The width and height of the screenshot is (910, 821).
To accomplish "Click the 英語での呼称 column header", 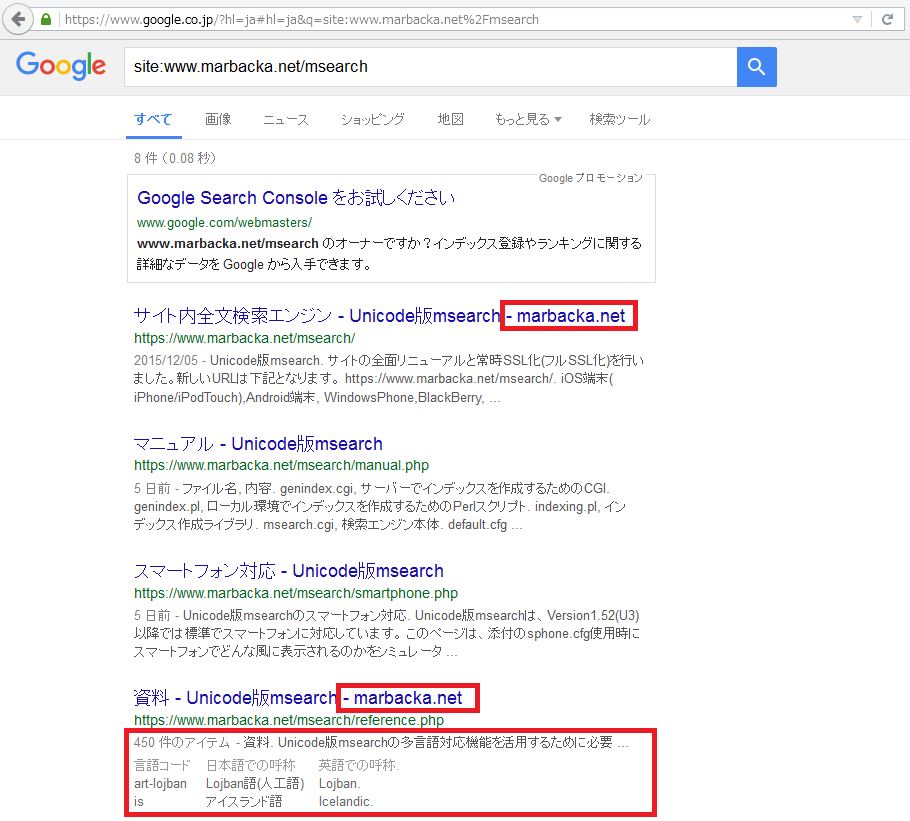I will click(x=359, y=765).
